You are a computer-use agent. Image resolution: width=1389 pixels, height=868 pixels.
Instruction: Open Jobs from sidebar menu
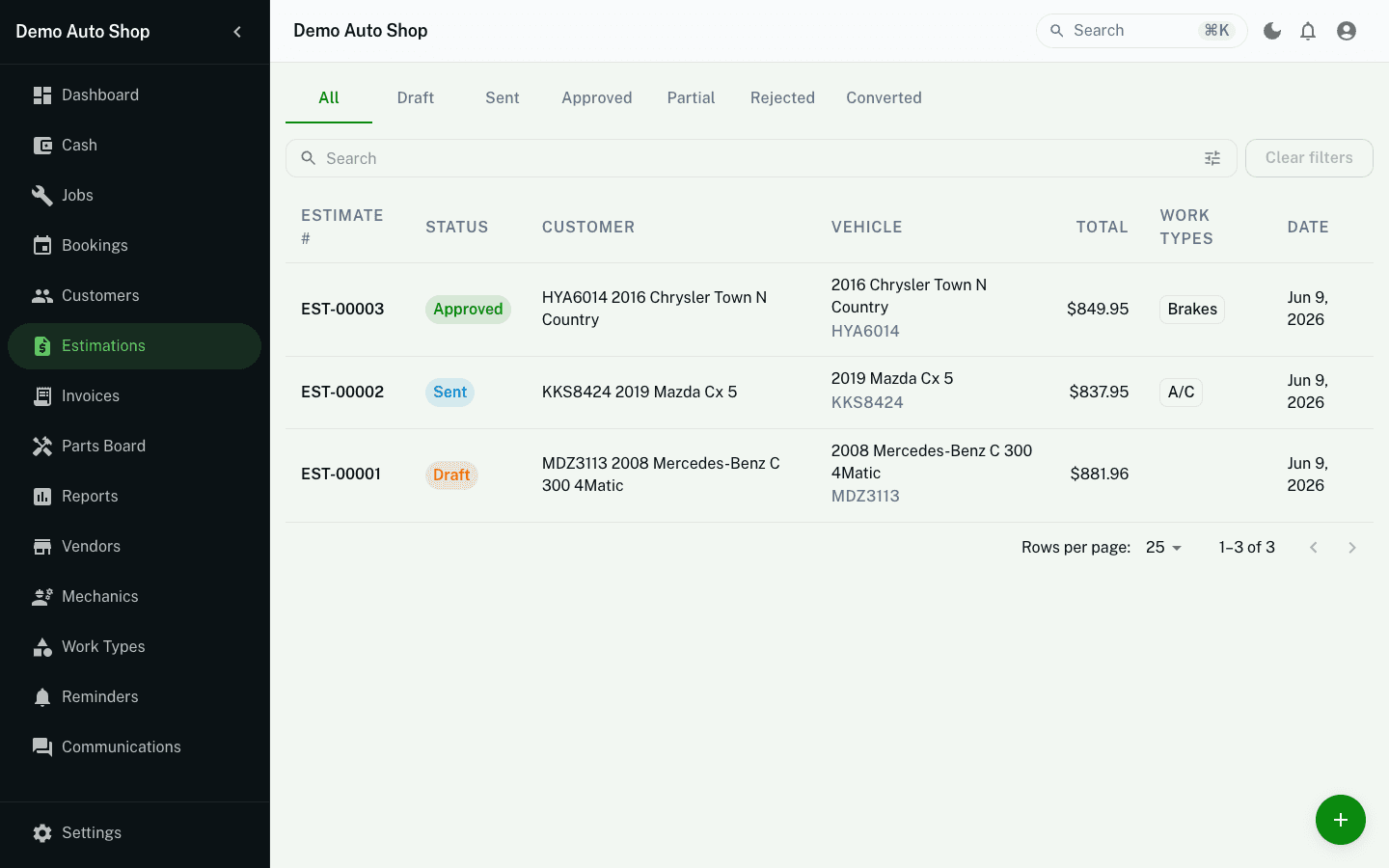[x=135, y=196]
